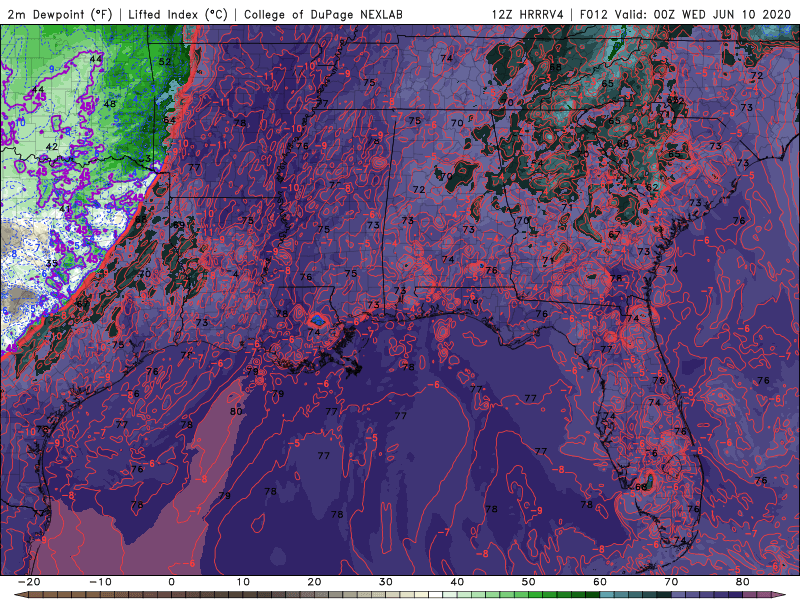Click the "50" color scale label
This screenshot has height=600, width=800.
coord(529,582)
